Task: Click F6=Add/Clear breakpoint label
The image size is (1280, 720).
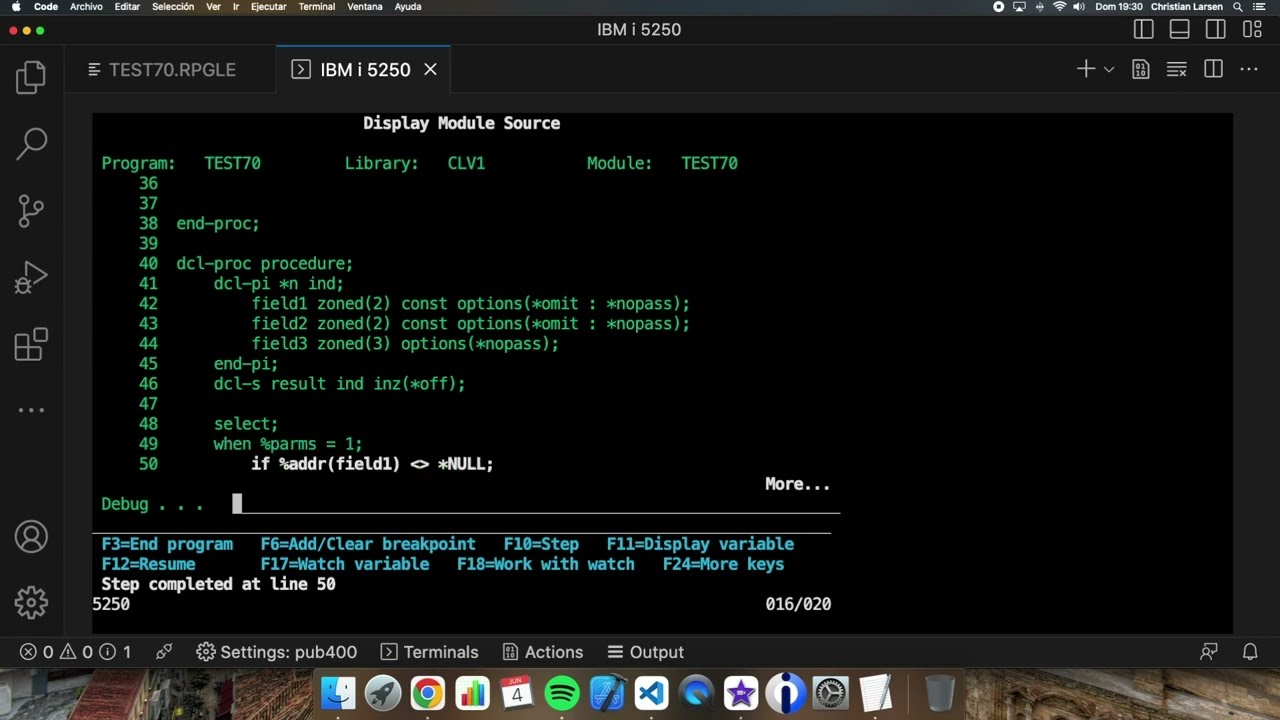Action: pos(368,544)
